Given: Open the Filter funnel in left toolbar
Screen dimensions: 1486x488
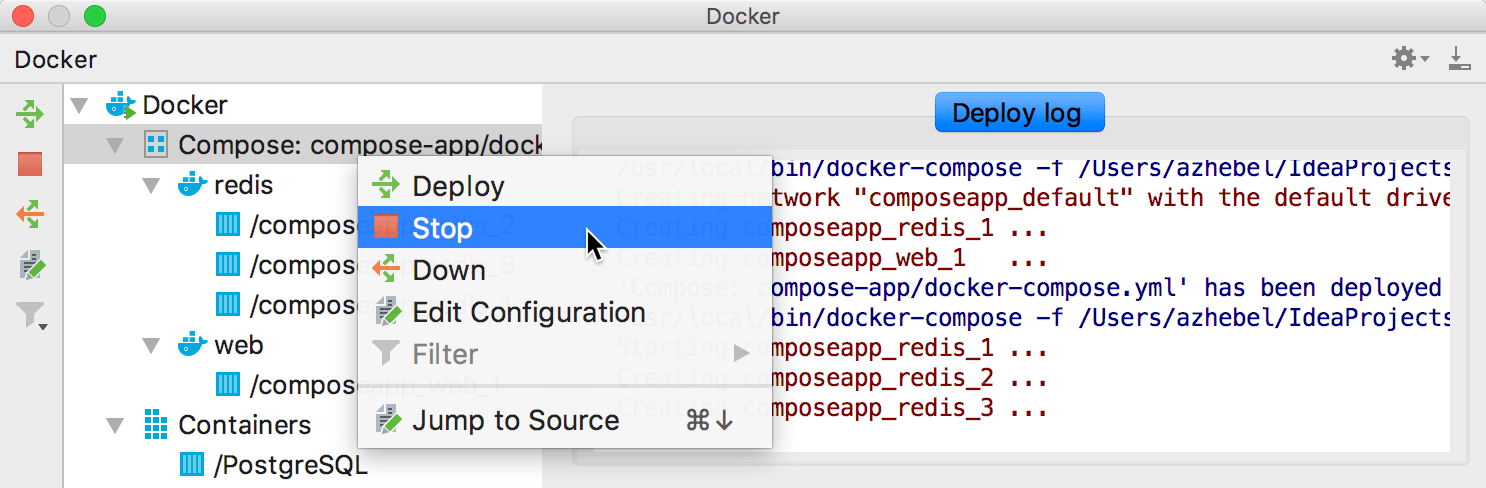Looking at the screenshot, I should [x=31, y=316].
